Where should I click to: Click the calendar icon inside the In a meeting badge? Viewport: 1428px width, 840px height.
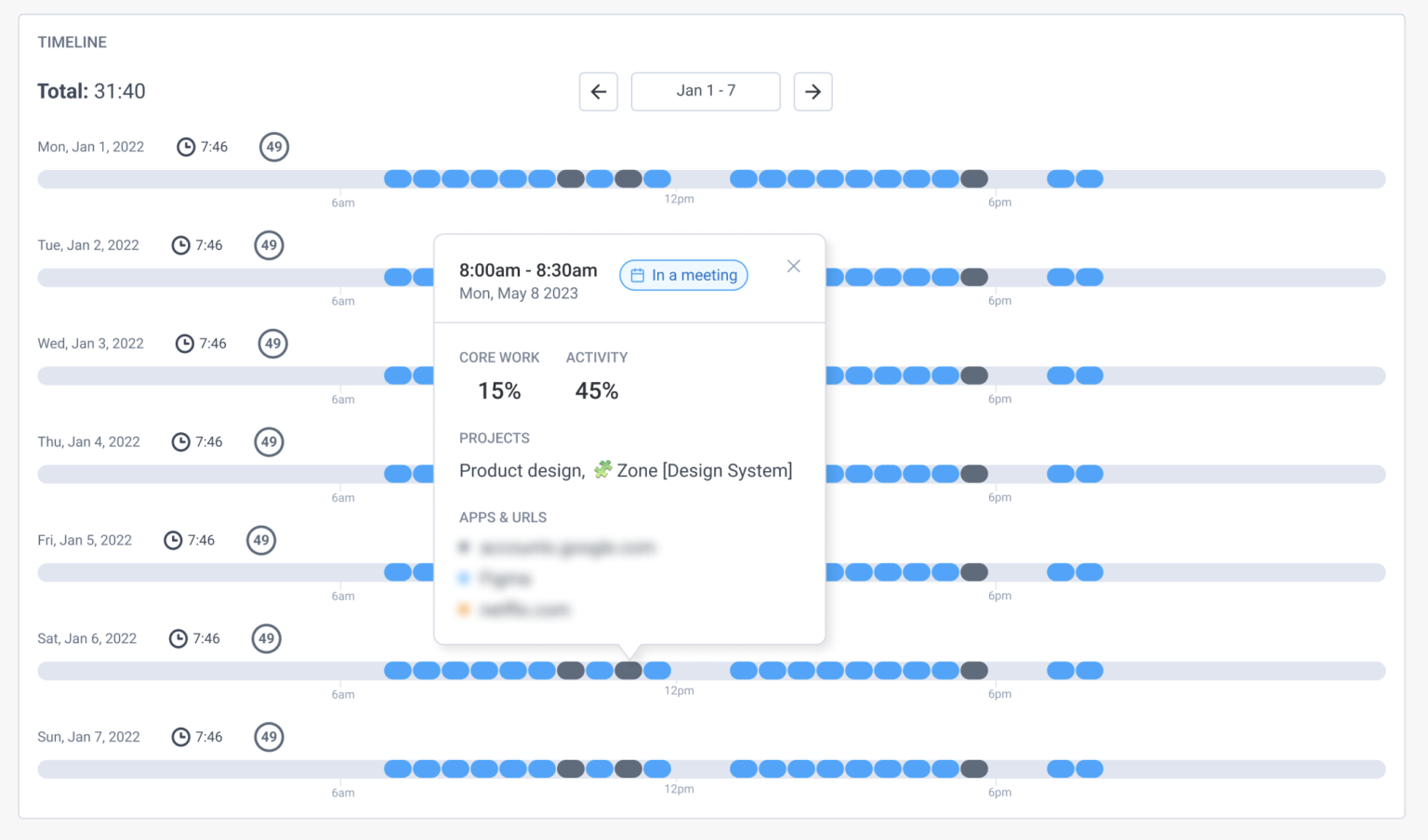pyautogui.click(x=637, y=275)
